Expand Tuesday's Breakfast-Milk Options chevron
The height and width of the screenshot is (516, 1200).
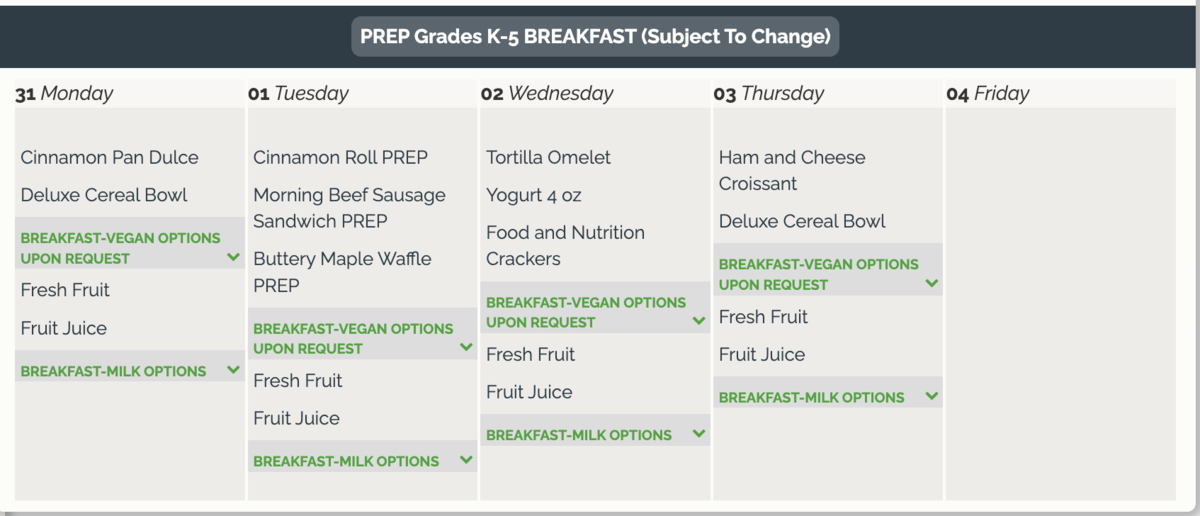(x=466, y=460)
